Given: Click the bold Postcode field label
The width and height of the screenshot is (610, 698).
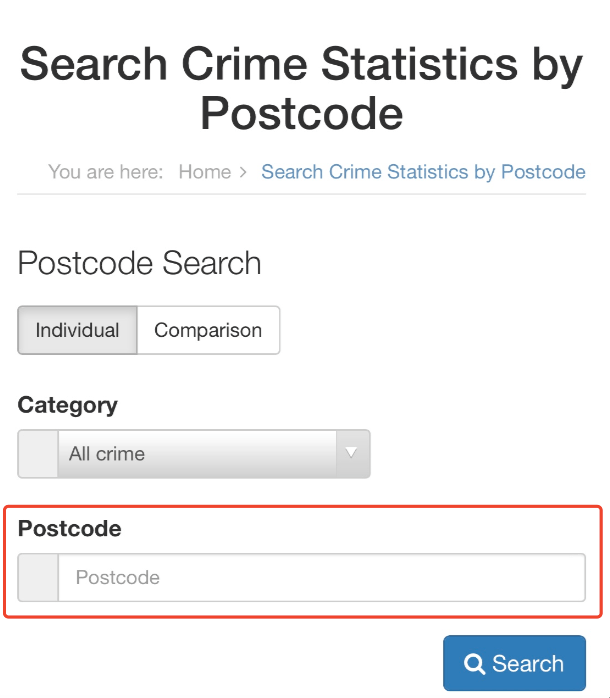Looking at the screenshot, I should click(x=70, y=529).
